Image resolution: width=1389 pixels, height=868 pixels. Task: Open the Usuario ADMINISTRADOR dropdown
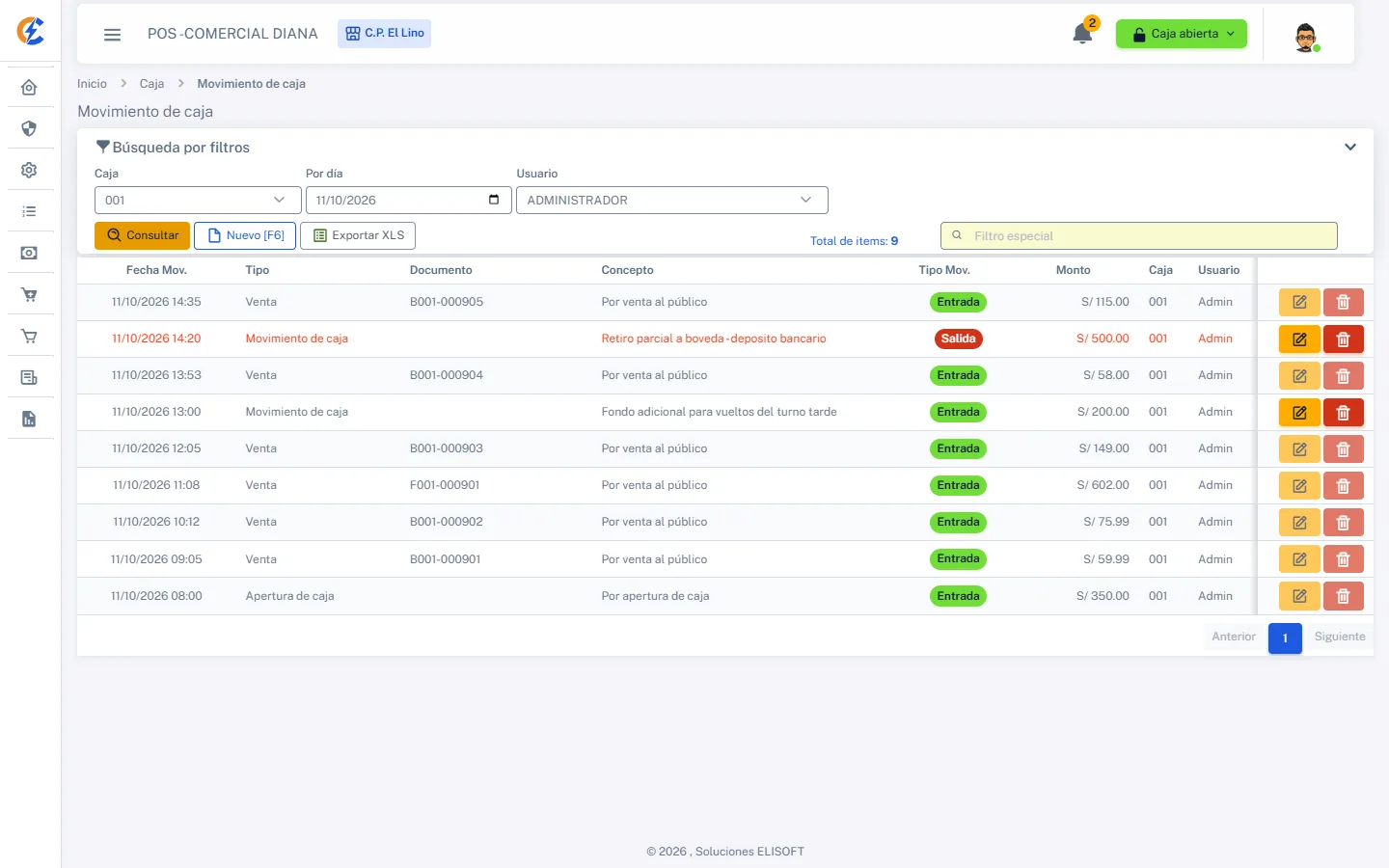point(671,200)
